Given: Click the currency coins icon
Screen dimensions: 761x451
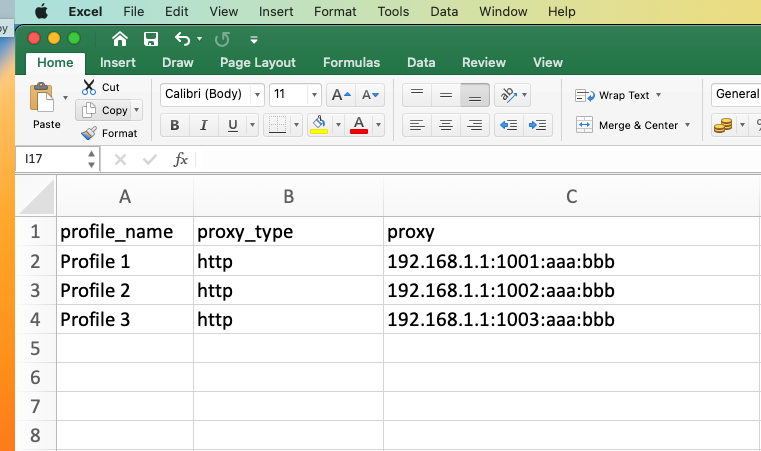Looking at the screenshot, I should point(723,125).
